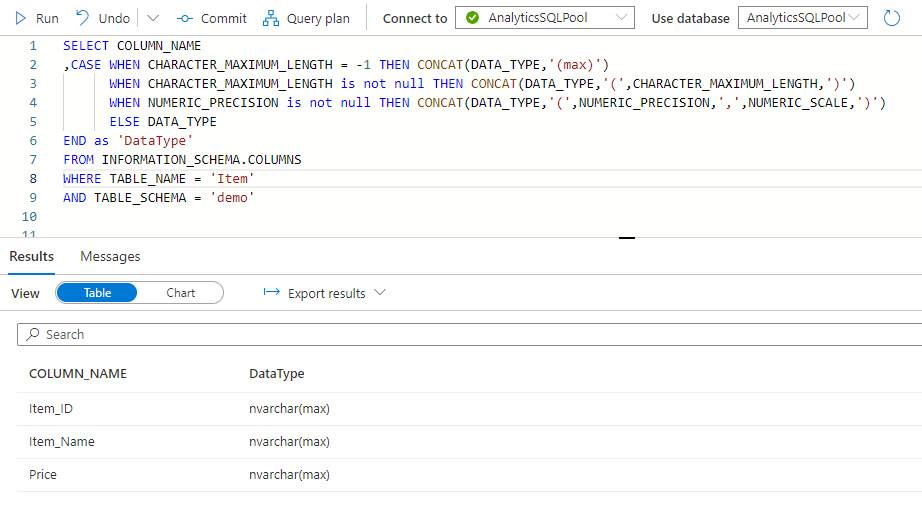
Task: Click the Commit icon
Action: pos(184,18)
